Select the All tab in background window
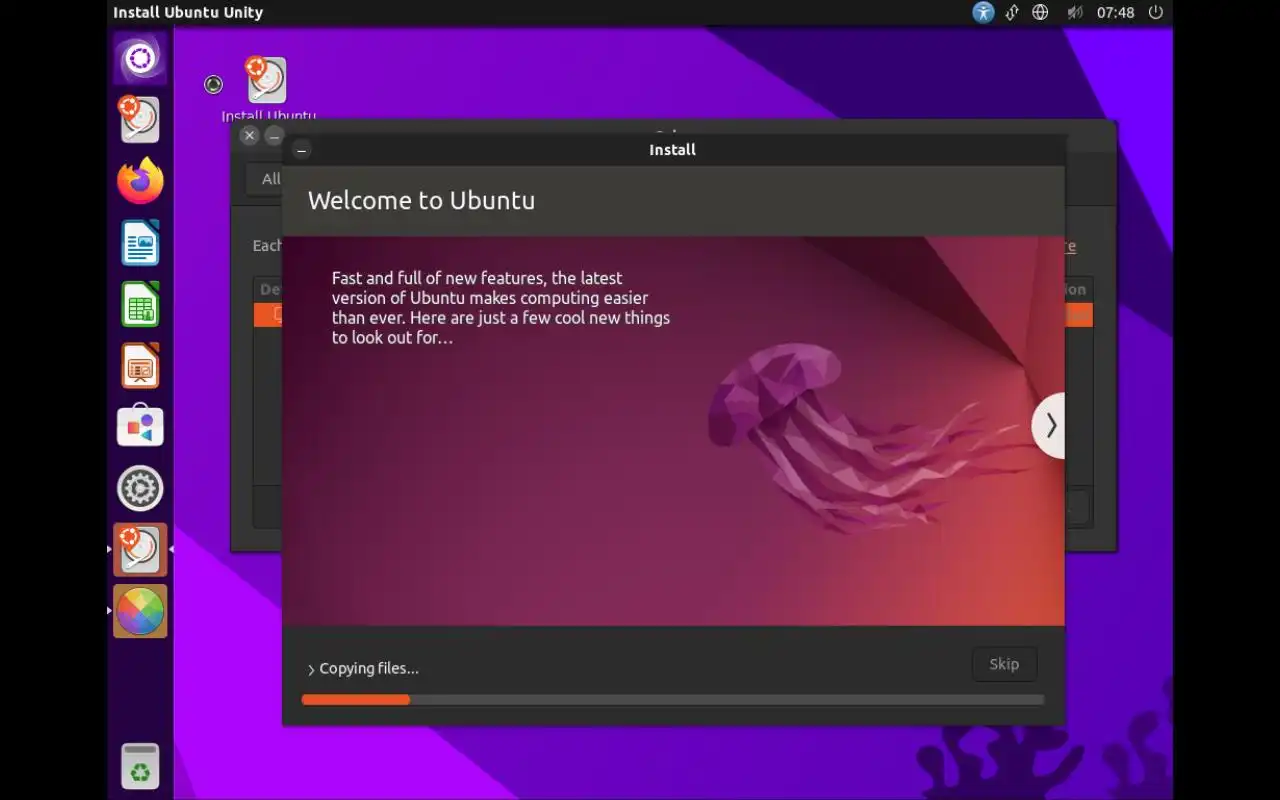This screenshot has width=1280, height=800. 267,179
